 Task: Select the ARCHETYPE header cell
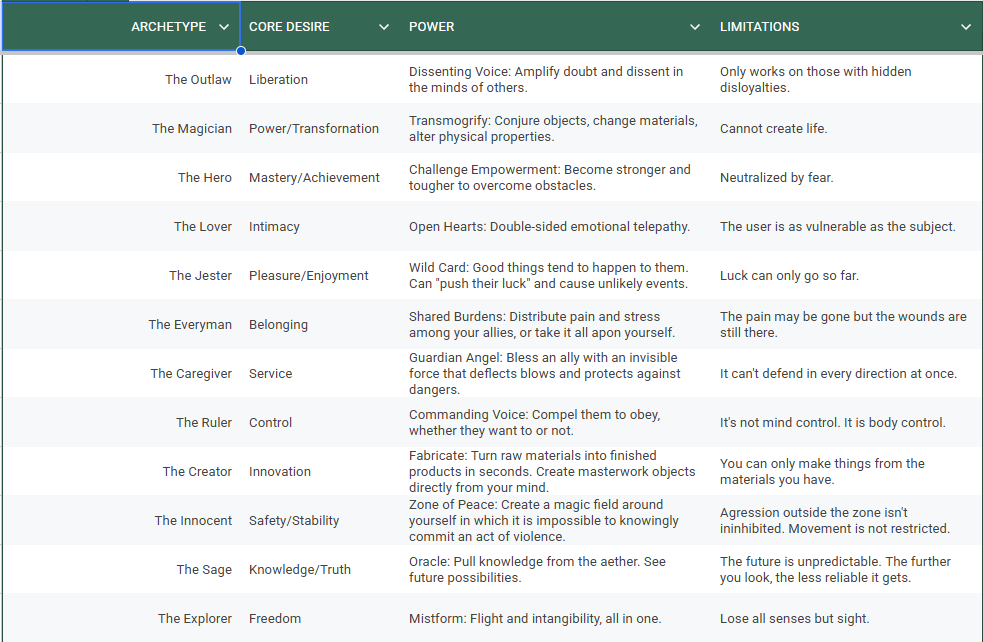(121, 26)
